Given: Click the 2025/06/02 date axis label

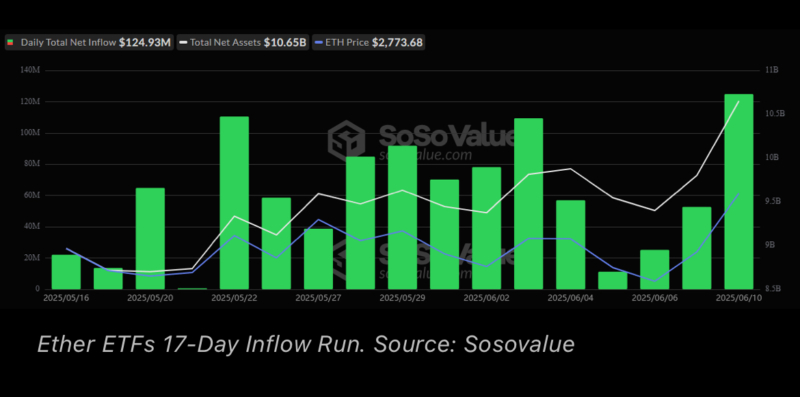Looking at the screenshot, I should pyautogui.click(x=486, y=297).
